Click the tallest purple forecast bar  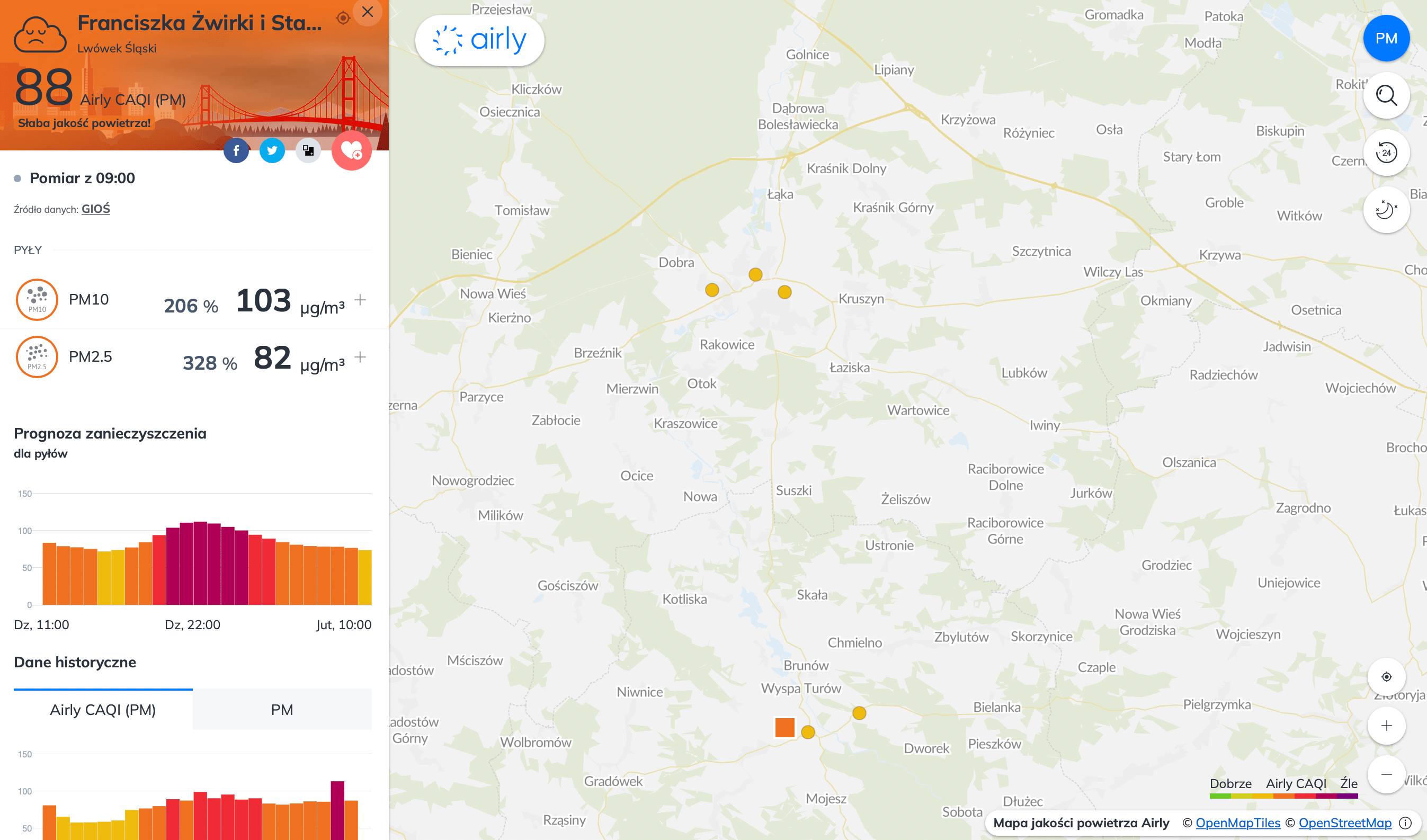200,562
